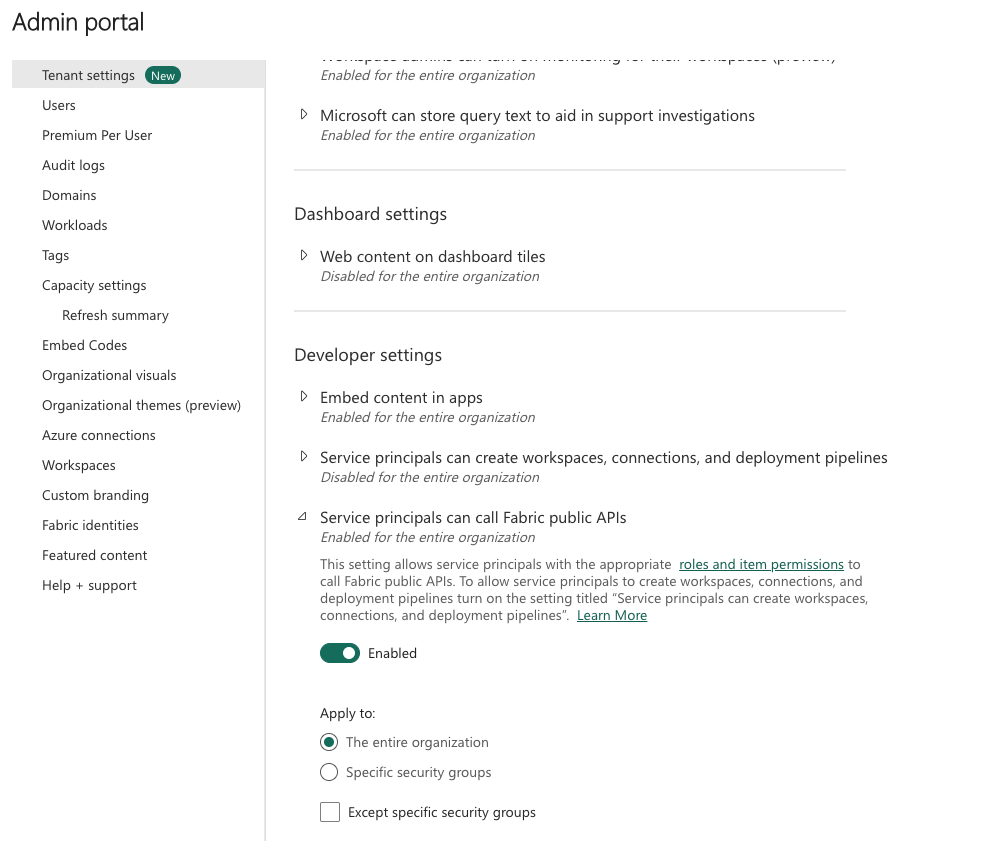Image resolution: width=1008 pixels, height=841 pixels.
Task: Click the Learn More link
Action: pos(611,614)
